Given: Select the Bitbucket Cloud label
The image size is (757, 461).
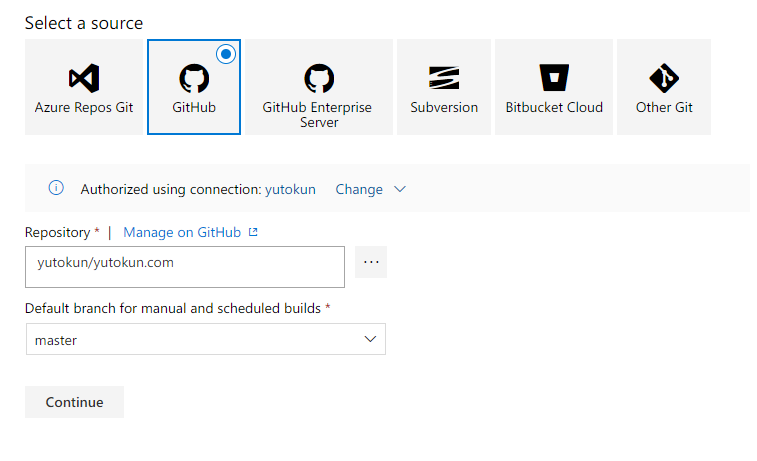Looking at the screenshot, I should point(554,107).
